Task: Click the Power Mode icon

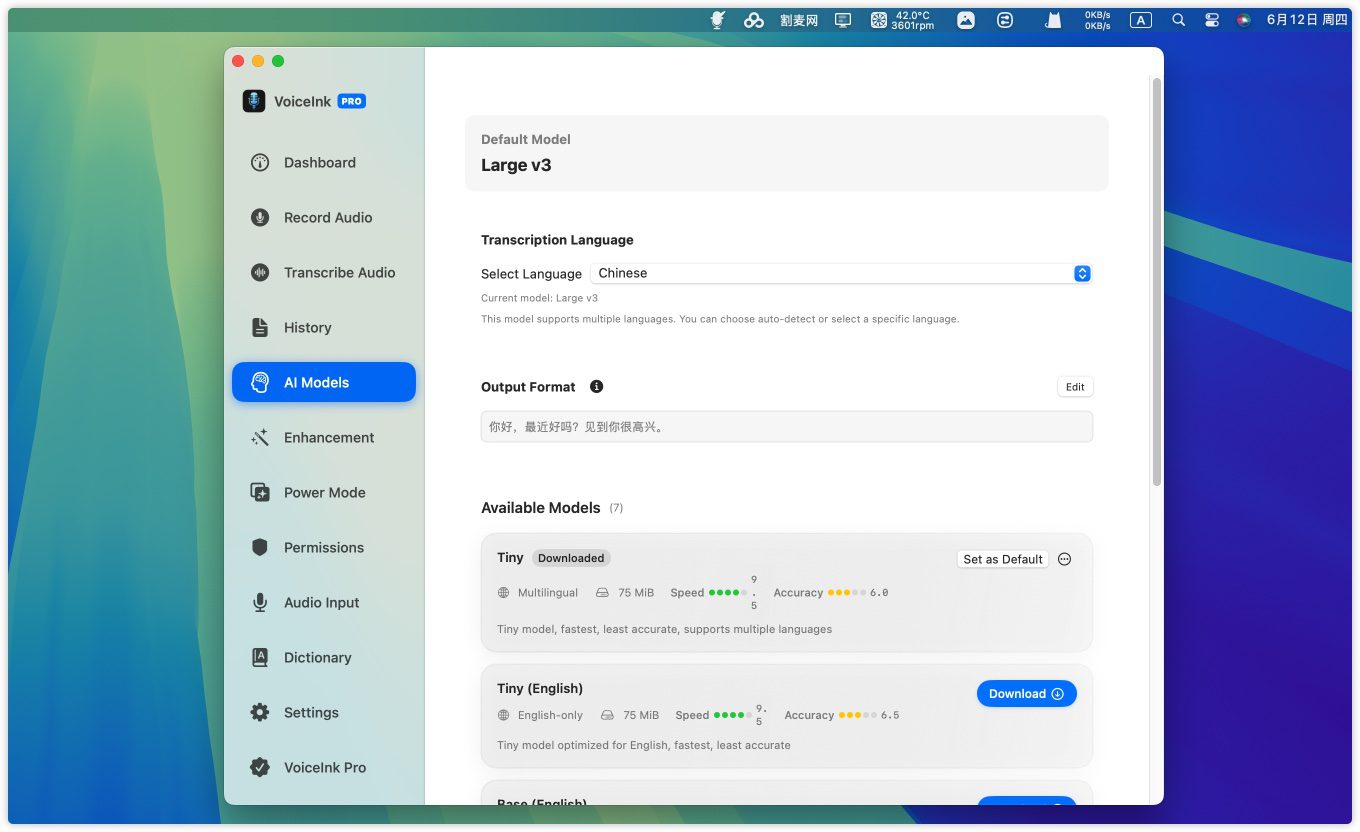Action: [x=260, y=493]
